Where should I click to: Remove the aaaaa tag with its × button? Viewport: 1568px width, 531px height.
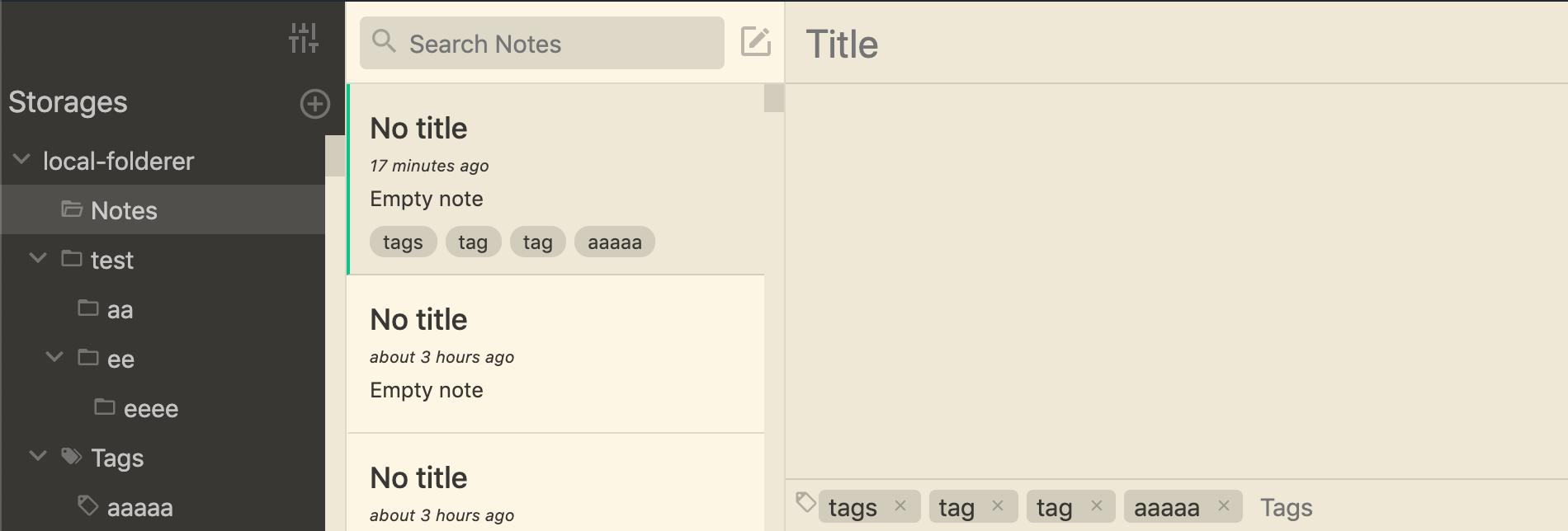(1225, 505)
